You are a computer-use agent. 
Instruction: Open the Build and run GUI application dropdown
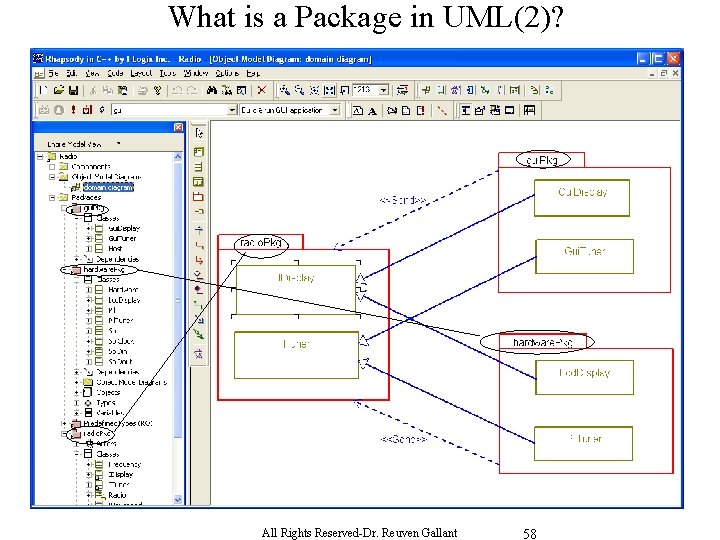tap(335, 110)
